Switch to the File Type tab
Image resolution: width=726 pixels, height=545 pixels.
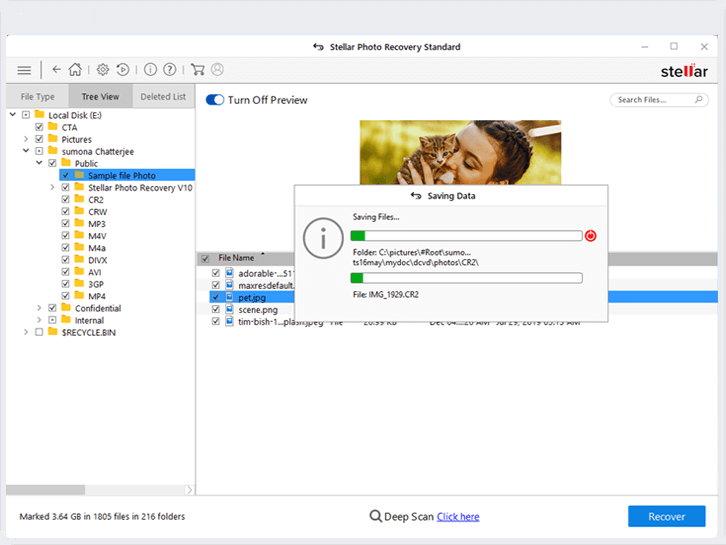pos(38,96)
